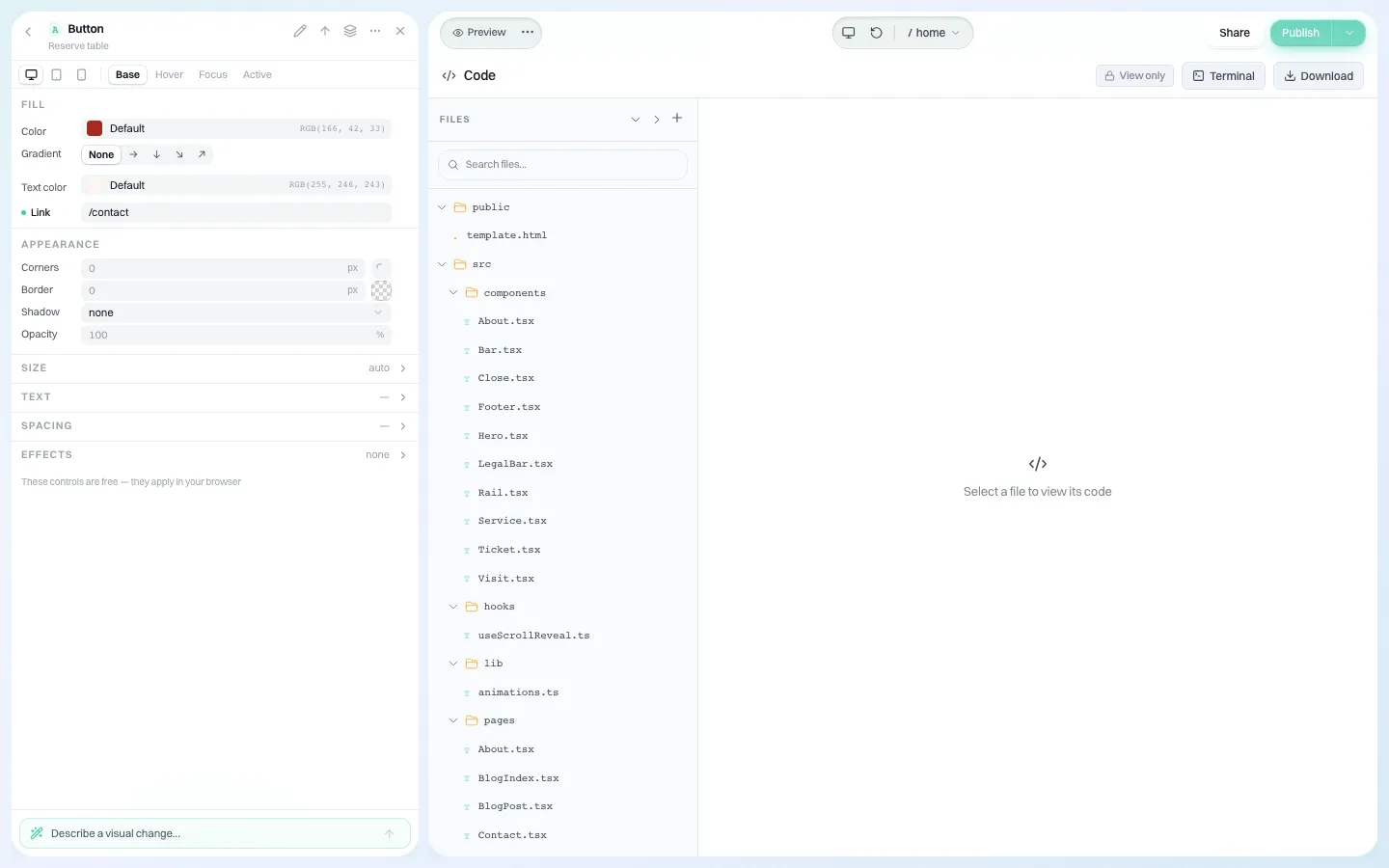Screen dimensions: 1389x868
Task: Open the Shadow dropdown
Action: [236, 312]
